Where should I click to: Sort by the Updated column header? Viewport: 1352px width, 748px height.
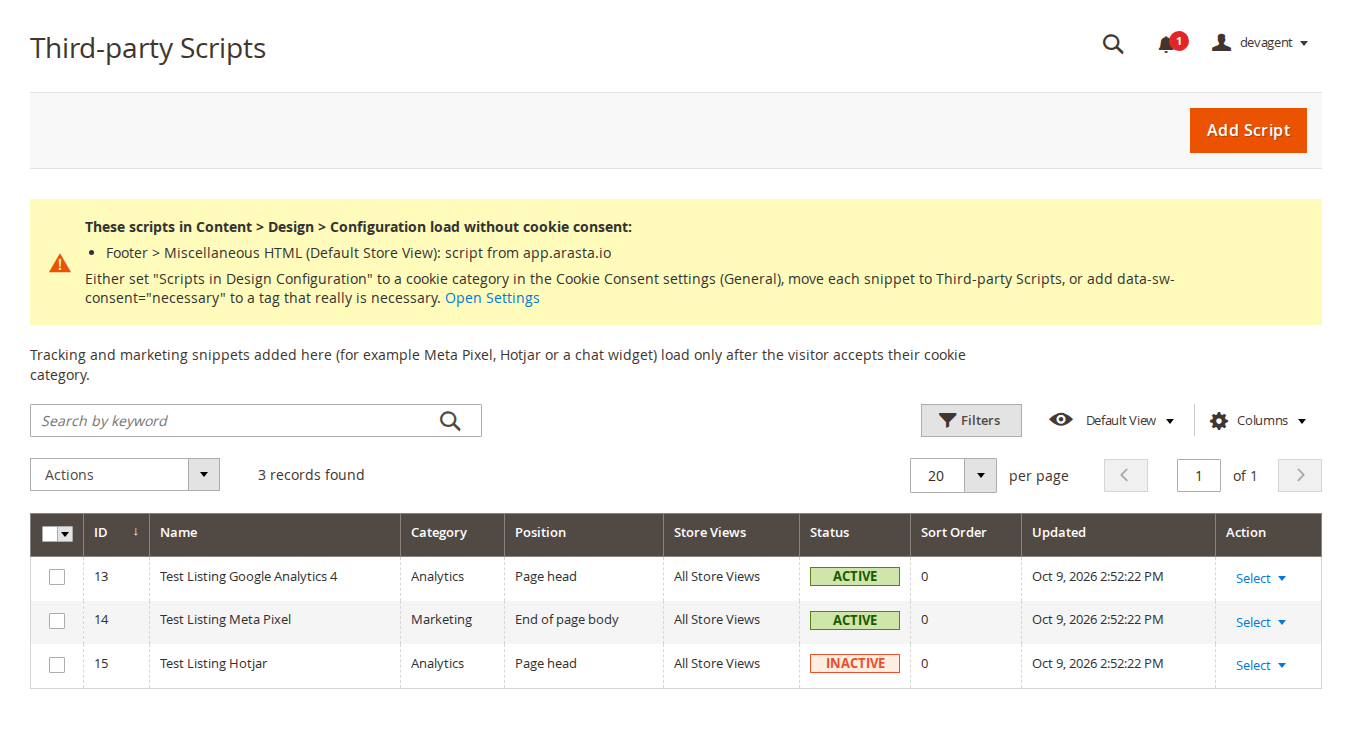[x=1118, y=533]
